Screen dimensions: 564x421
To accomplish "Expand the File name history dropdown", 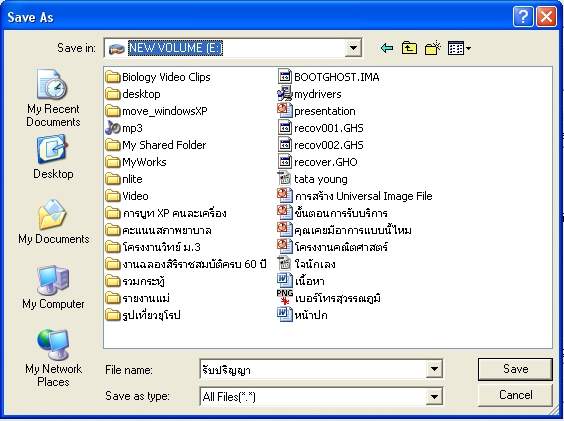I will click(434, 369).
